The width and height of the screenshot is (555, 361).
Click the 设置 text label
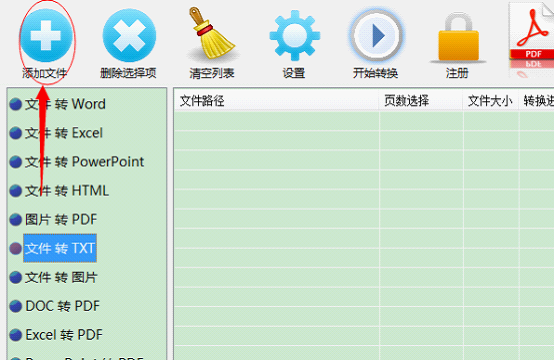[294, 73]
